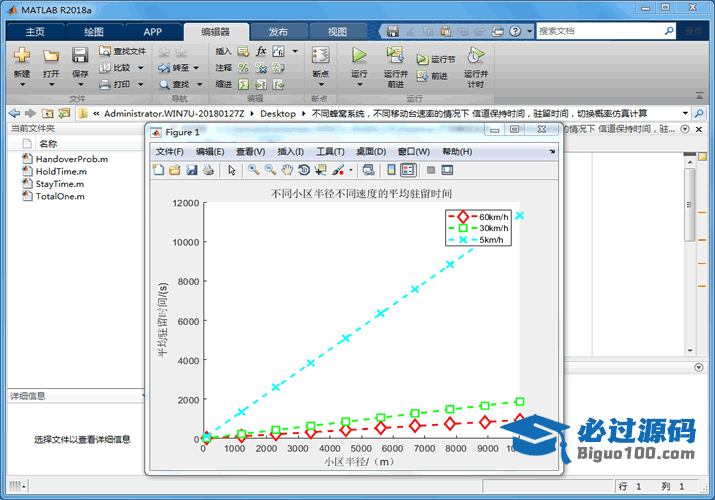Screen dimensions: 715x500
Task: Click the search documentation input field
Action: click(600, 31)
